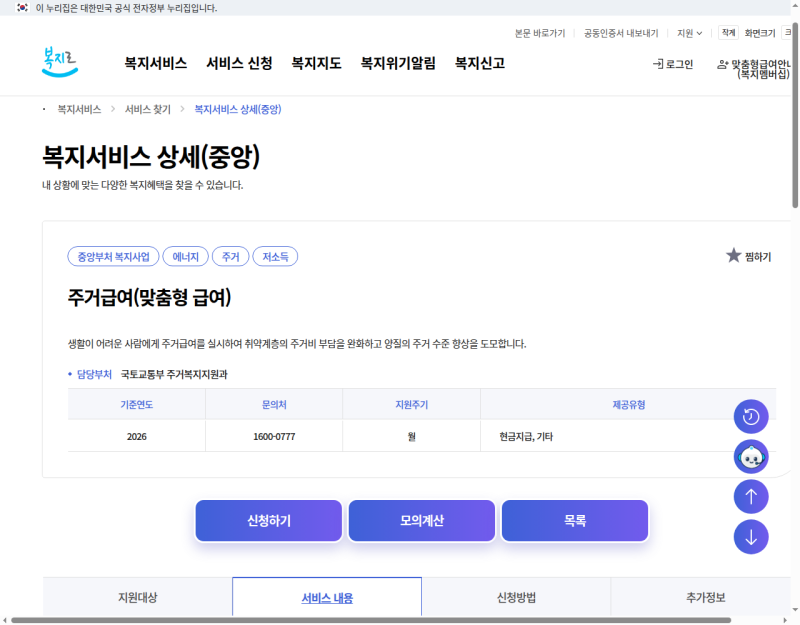Image resolution: width=800 pixels, height=625 pixels.
Task: Click the vertical scrollbar thumb
Action: pos(795,115)
